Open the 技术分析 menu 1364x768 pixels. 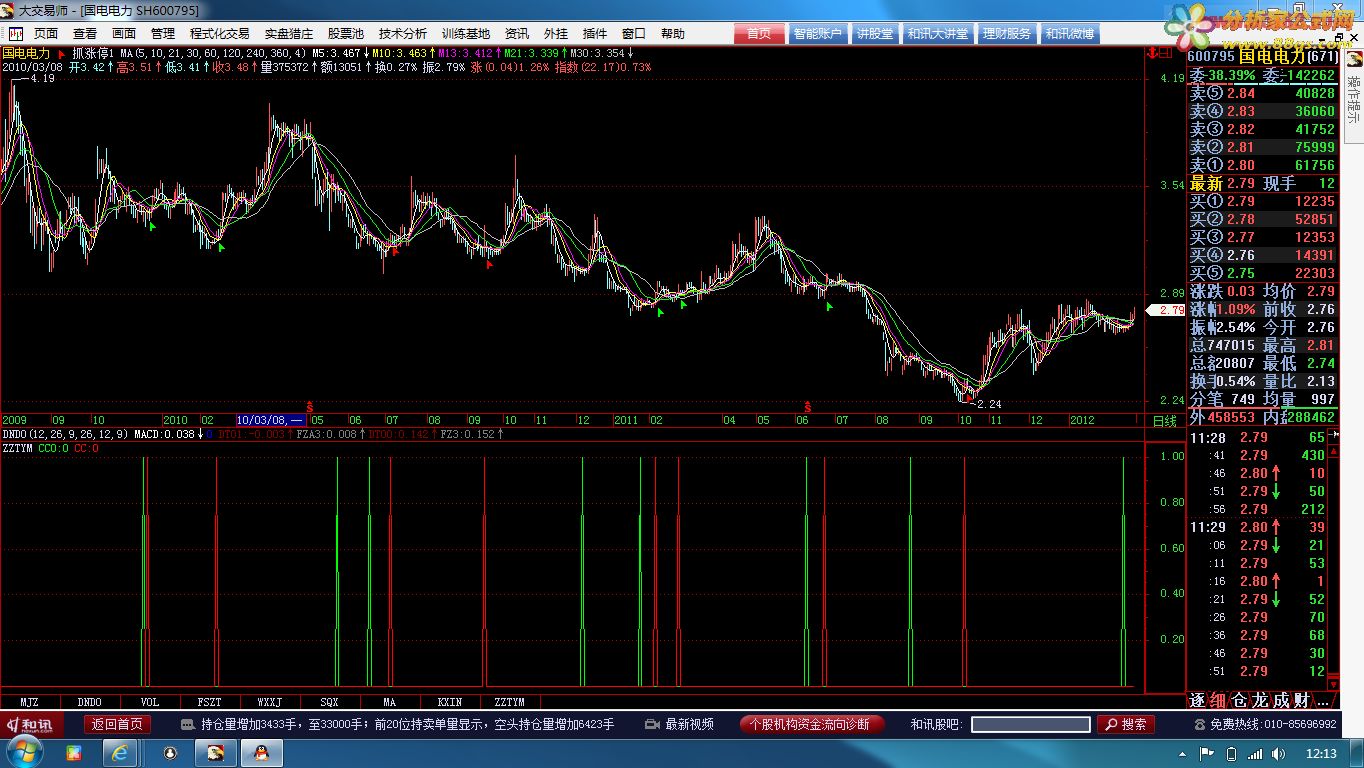pyautogui.click(x=403, y=34)
